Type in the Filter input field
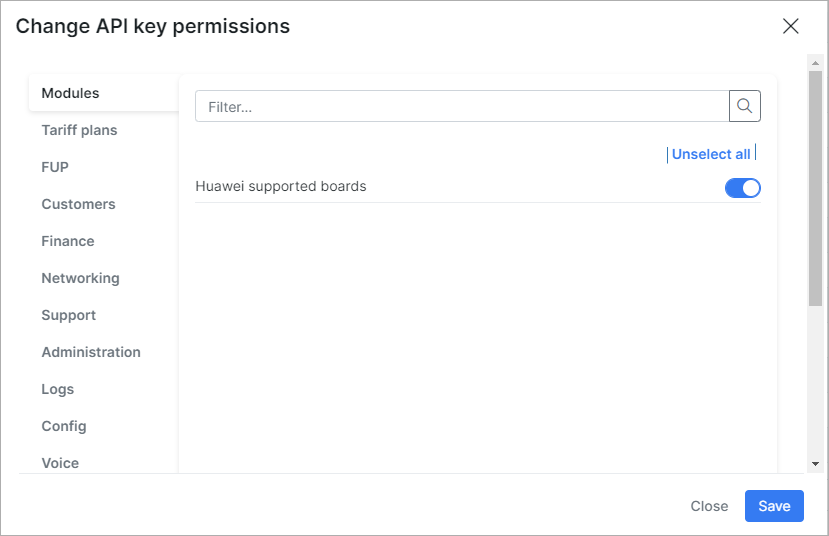The width and height of the screenshot is (829, 536). click(x=462, y=106)
